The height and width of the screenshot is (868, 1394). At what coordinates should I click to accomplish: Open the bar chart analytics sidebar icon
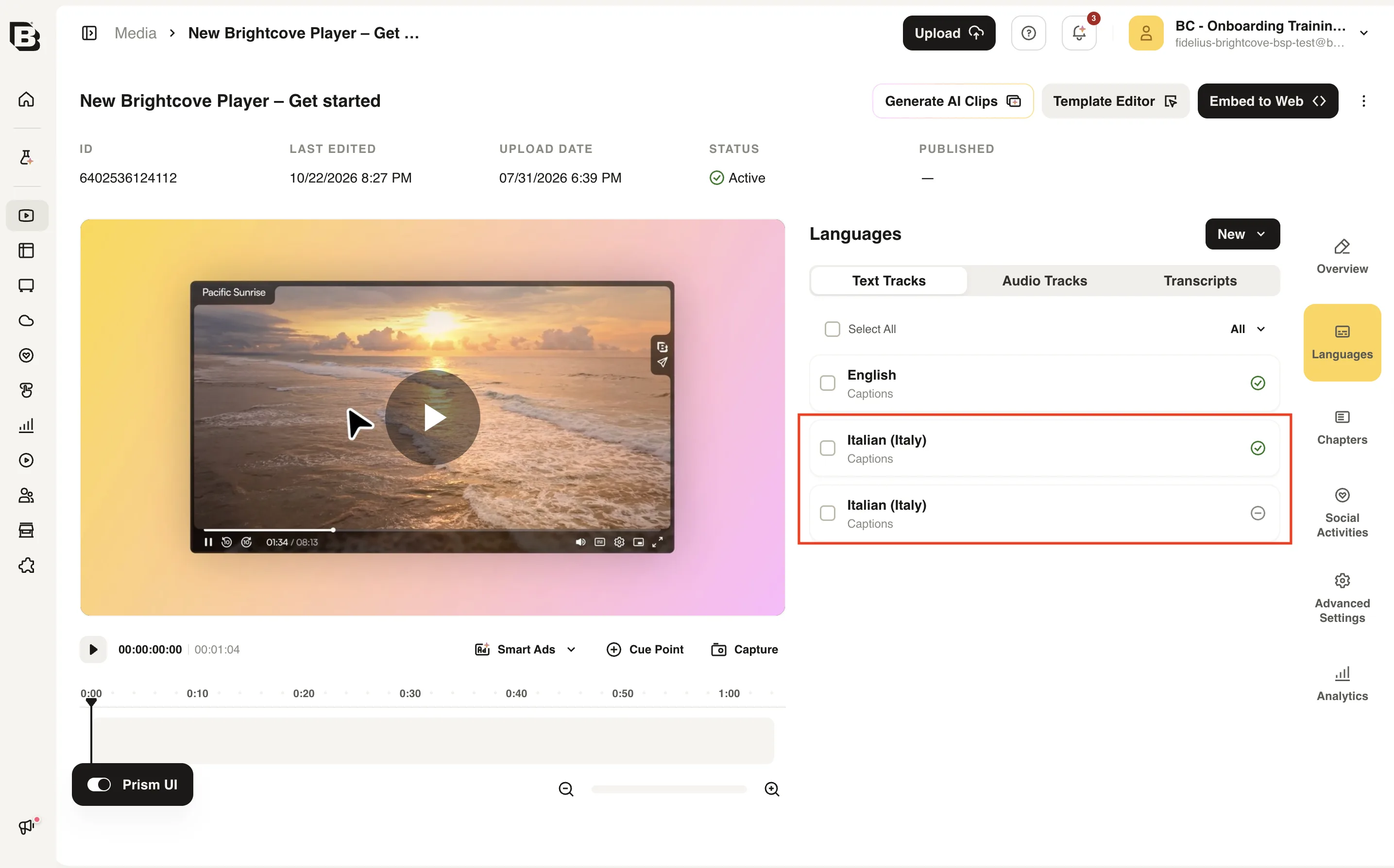(26, 425)
